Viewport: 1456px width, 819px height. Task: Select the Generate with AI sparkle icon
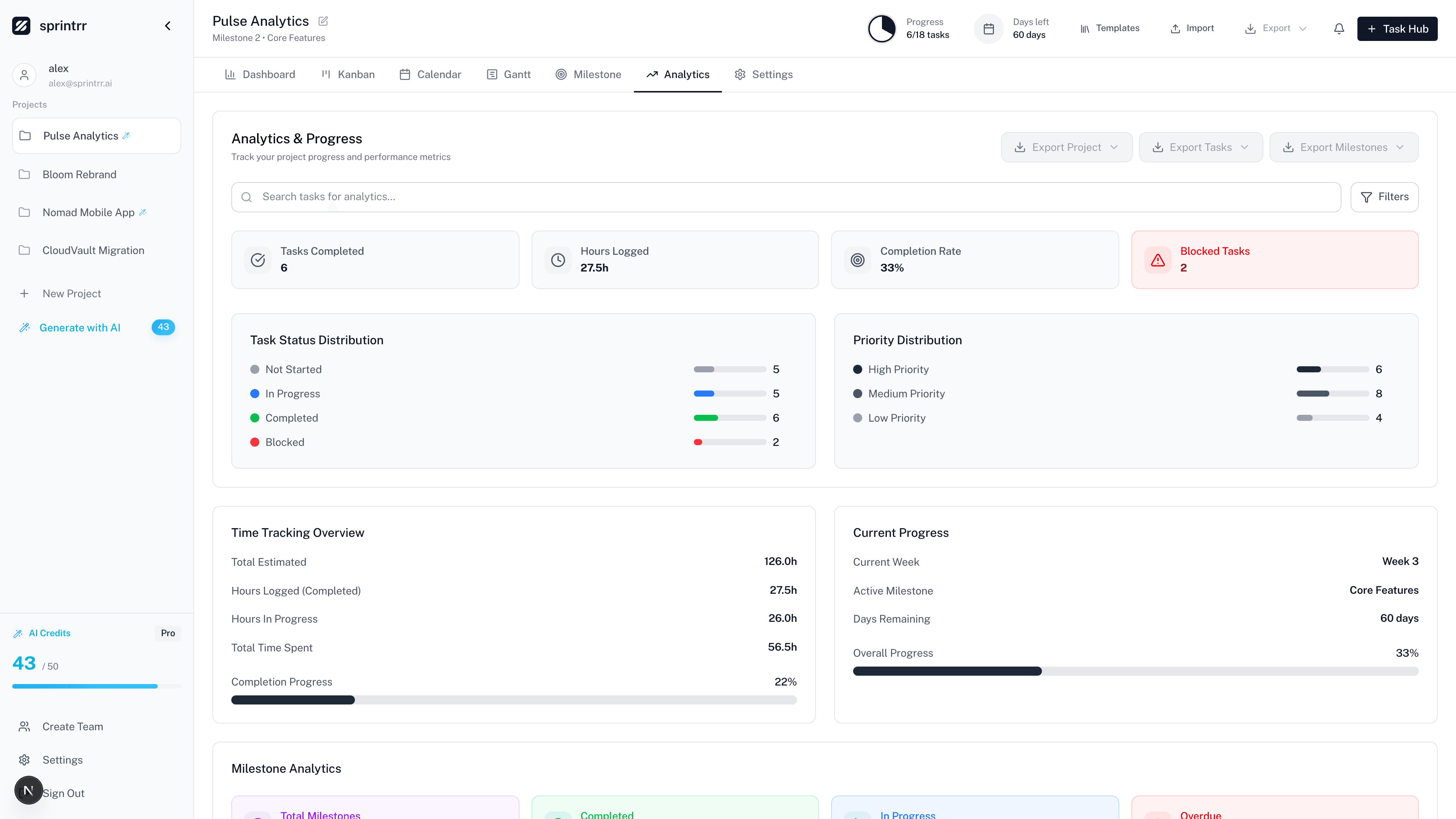(x=25, y=327)
